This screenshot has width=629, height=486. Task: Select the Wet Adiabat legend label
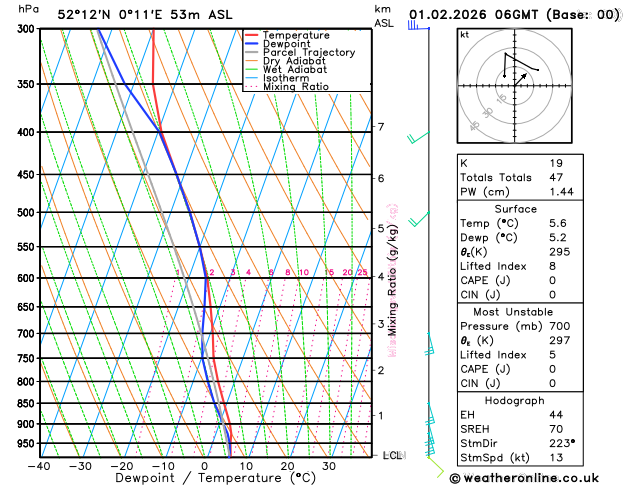point(295,69)
